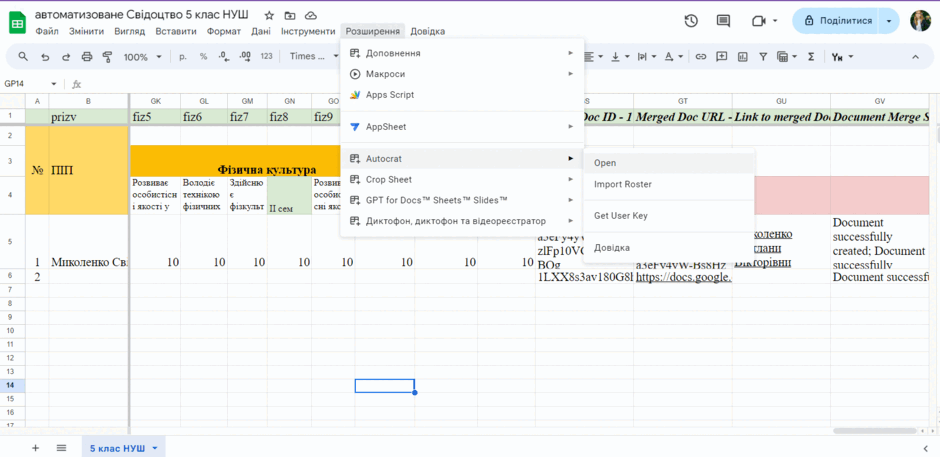940x457 pixels.
Task: Click Довідка in the Autocrat submenu
Action: (x=668, y=248)
